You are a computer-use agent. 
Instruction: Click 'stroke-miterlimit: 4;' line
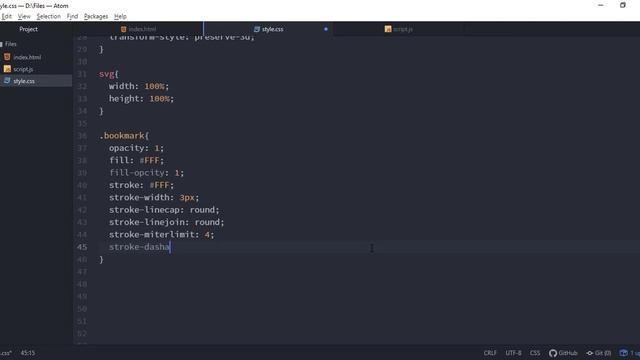point(161,235)
